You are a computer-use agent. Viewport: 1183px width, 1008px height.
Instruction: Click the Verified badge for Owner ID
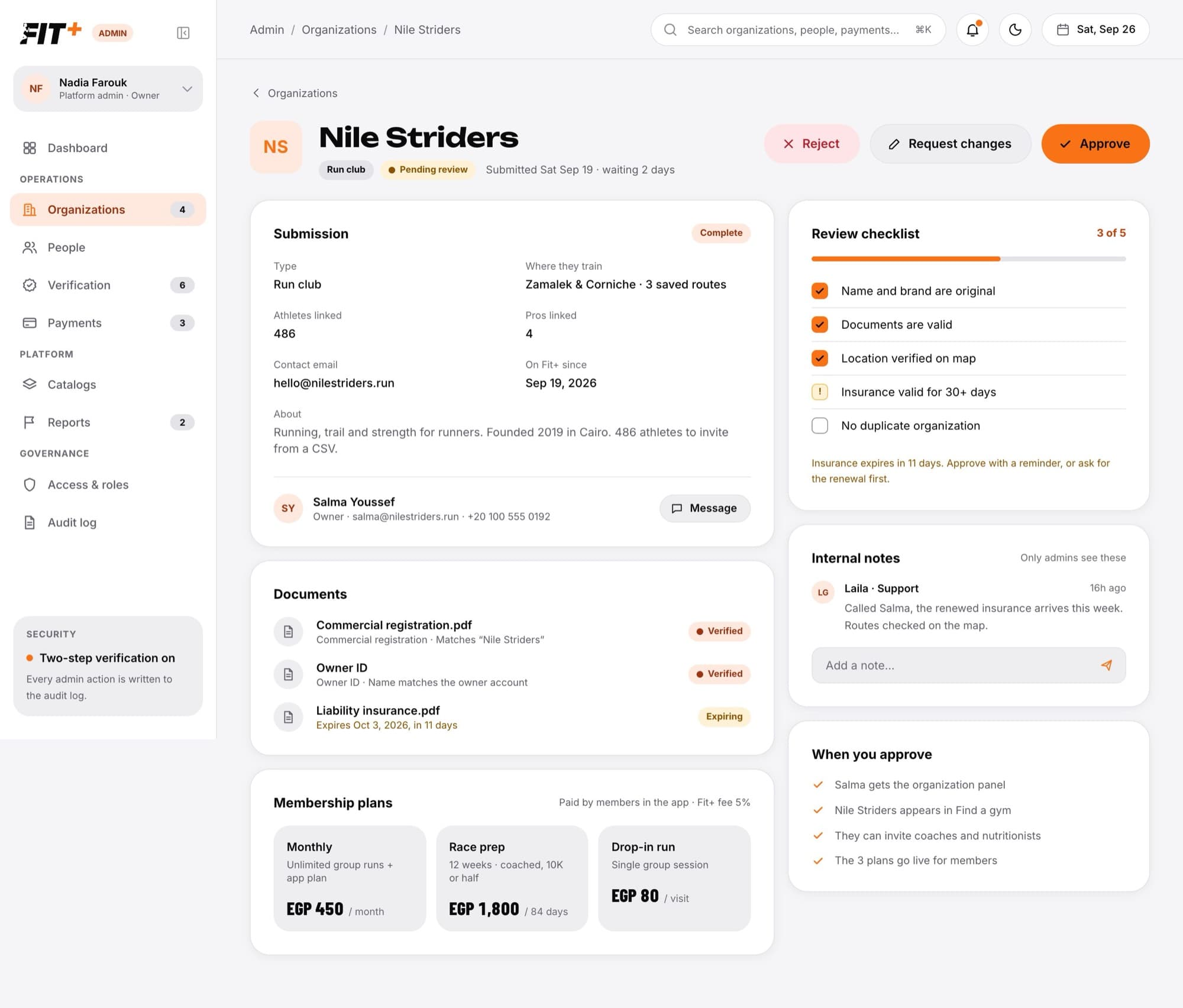[x=719, y=674]
